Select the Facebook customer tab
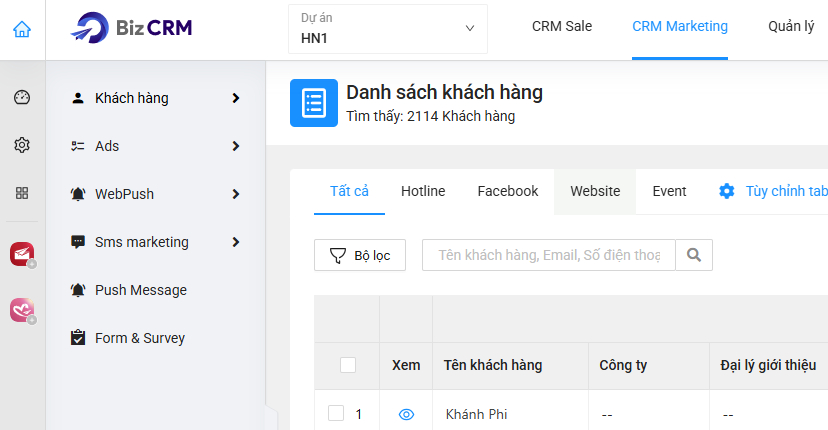 tap(508, 191)
